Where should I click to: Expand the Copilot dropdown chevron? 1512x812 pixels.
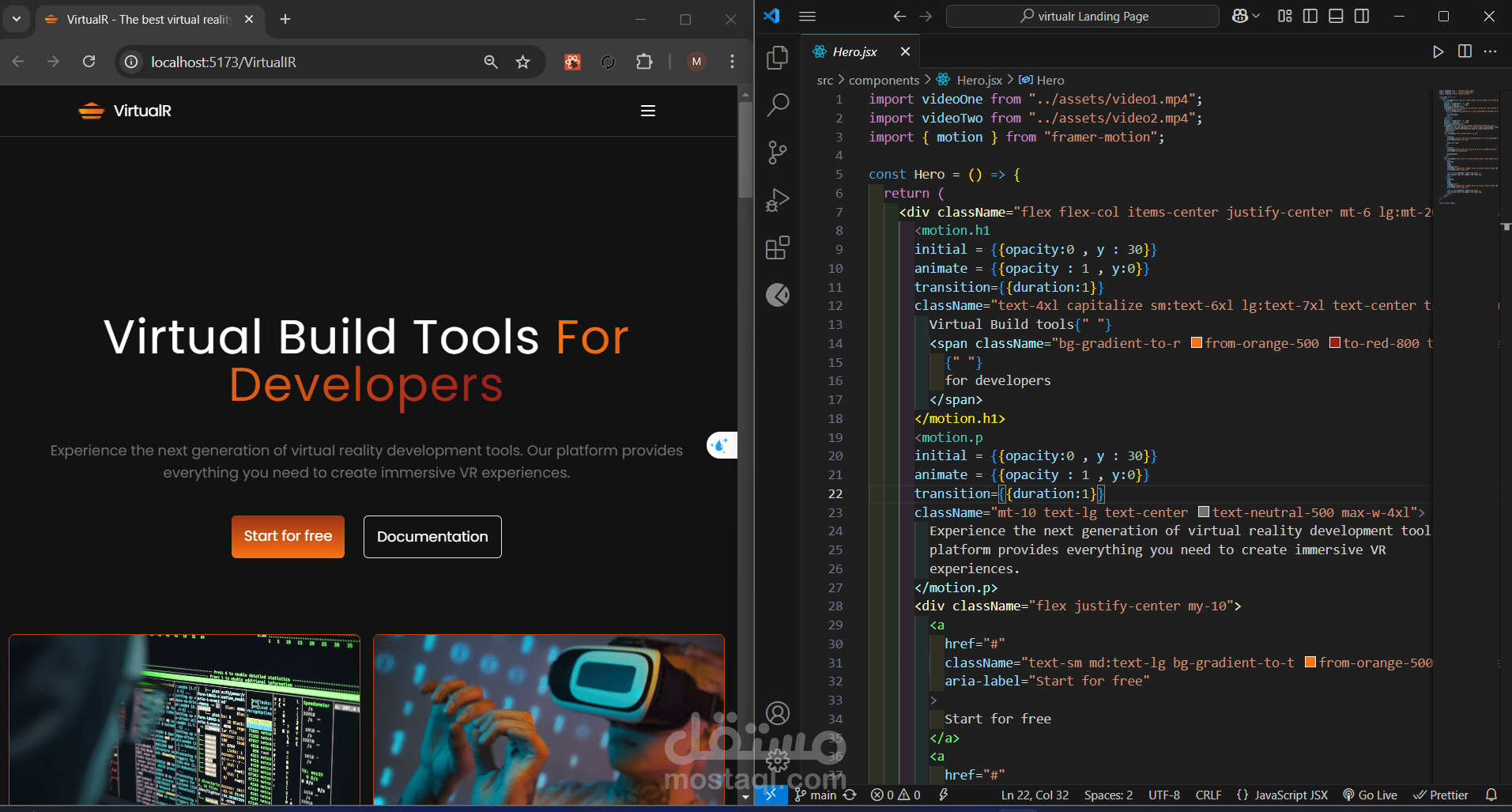pyautogui.click(x=1256, y=16)
